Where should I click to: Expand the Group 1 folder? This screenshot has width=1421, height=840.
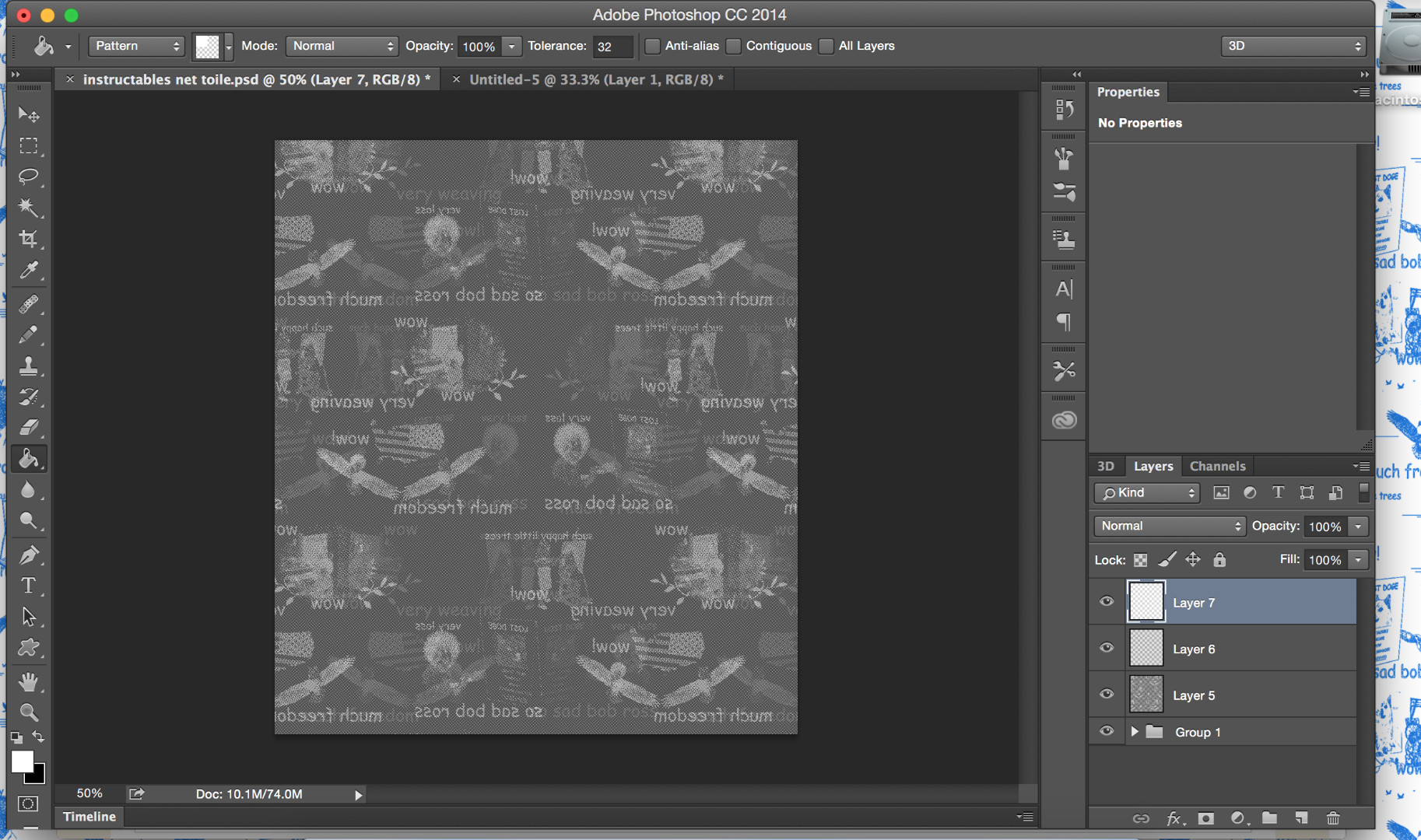click(1135, 732)
